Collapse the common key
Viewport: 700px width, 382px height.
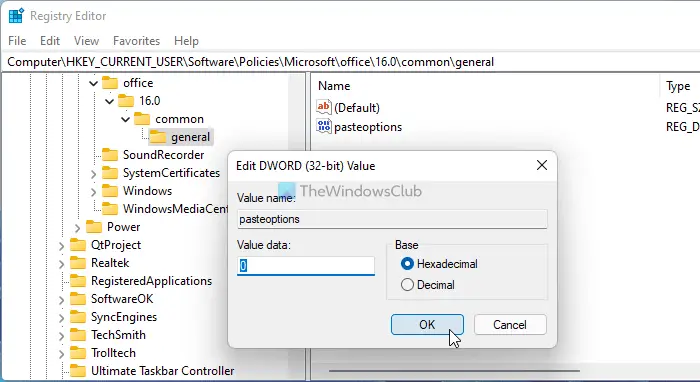[x=125, y=119]
